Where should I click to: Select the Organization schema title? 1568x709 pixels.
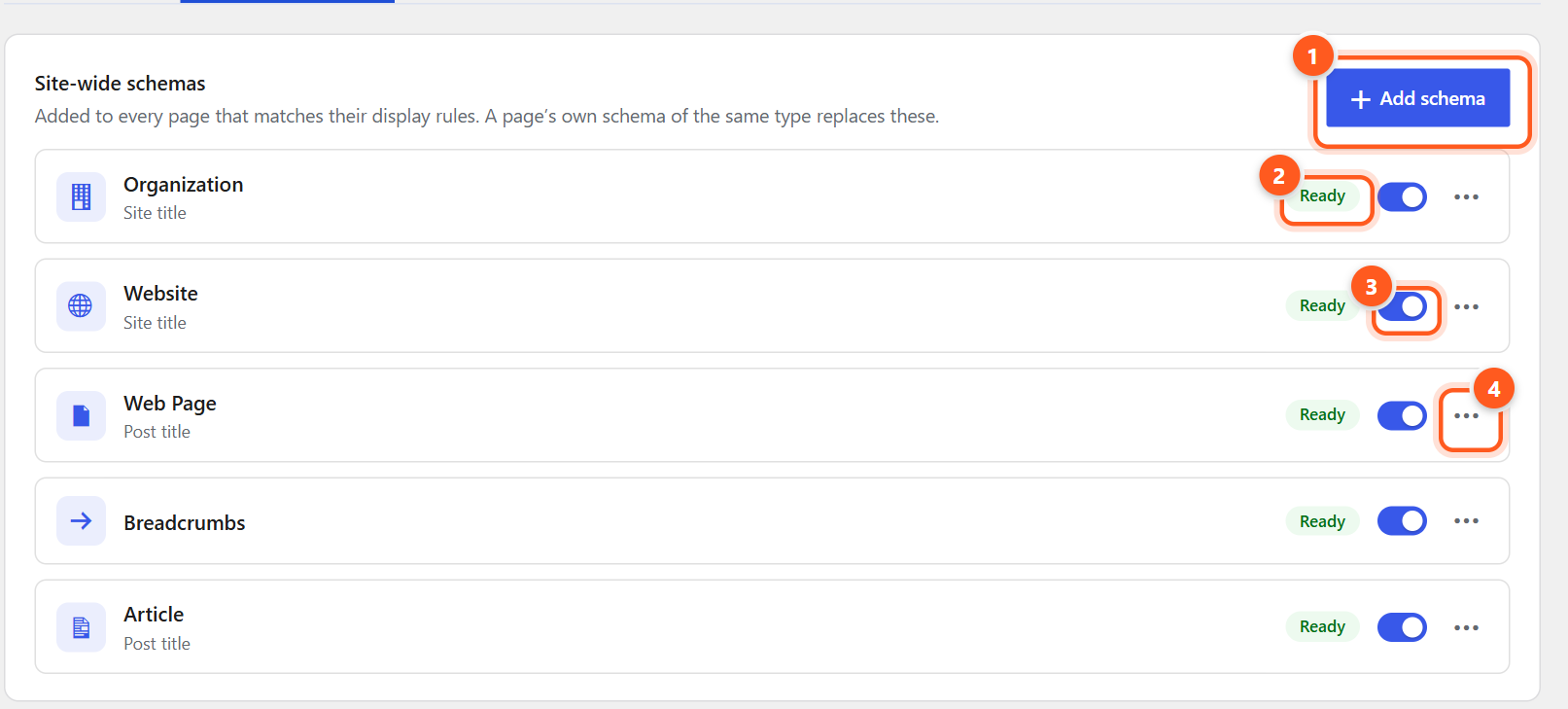click(184, 185)
